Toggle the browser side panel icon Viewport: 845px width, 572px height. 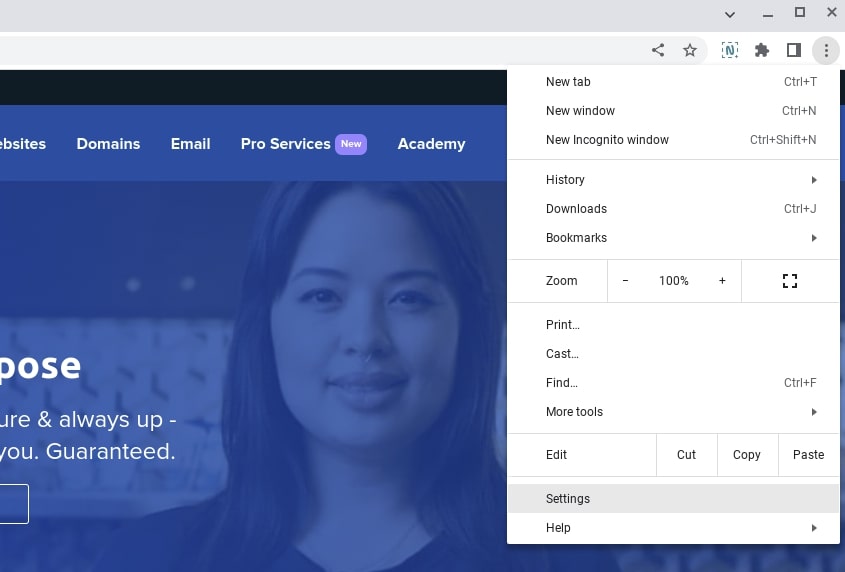[x=794, y=50]
